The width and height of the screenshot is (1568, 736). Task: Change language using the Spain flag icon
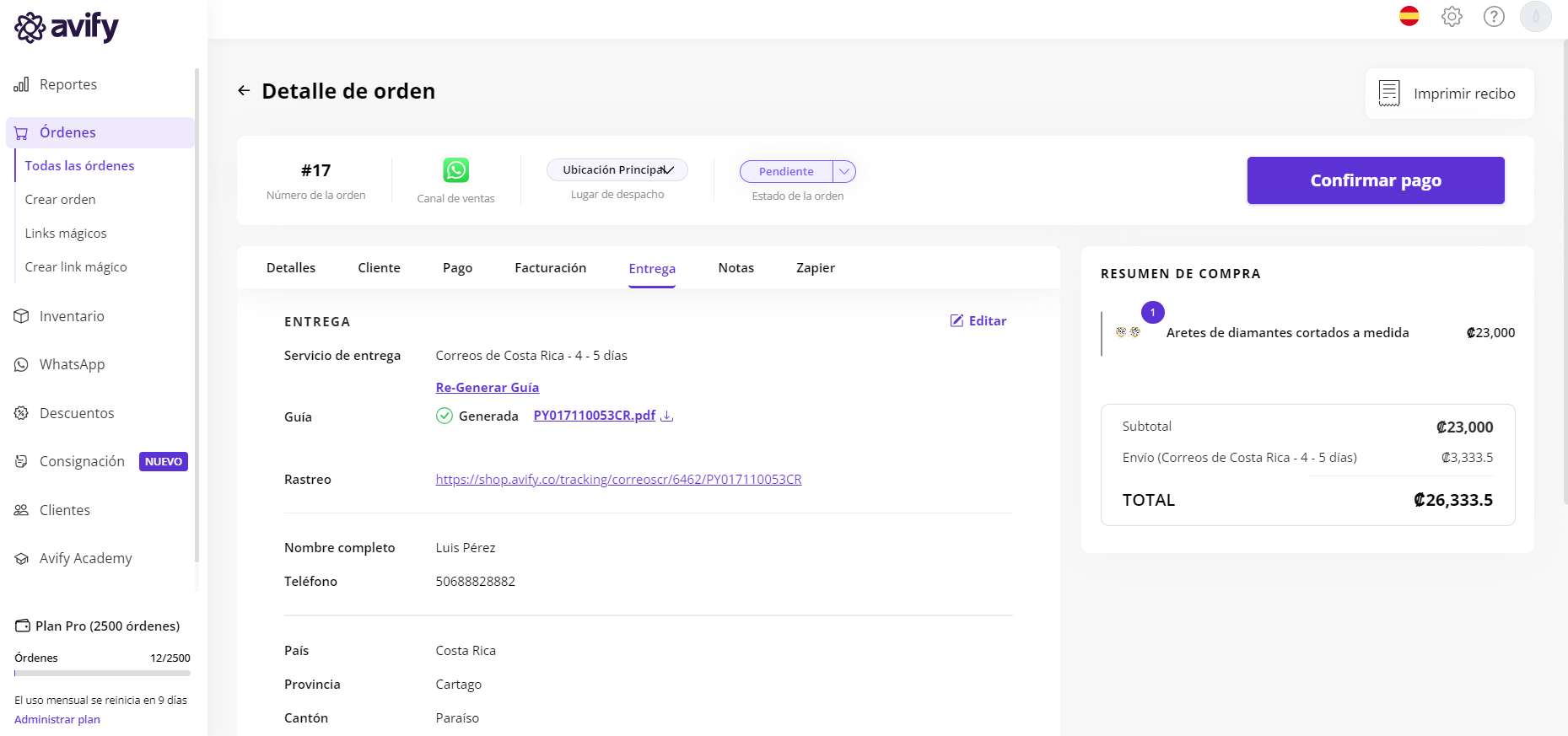(x=1409, y=17)
